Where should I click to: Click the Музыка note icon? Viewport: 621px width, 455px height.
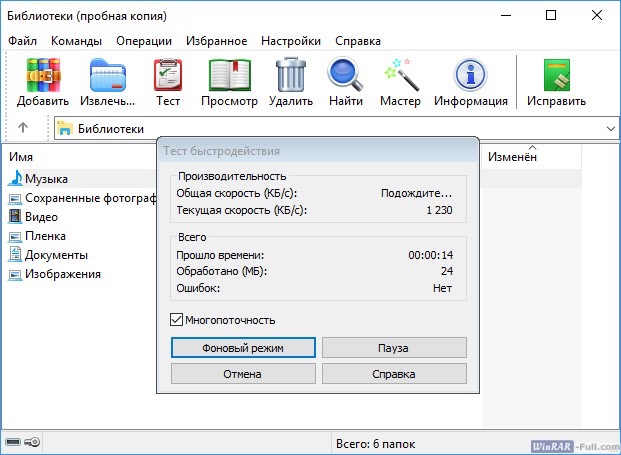pyautogui.click(x=15, y=178)
